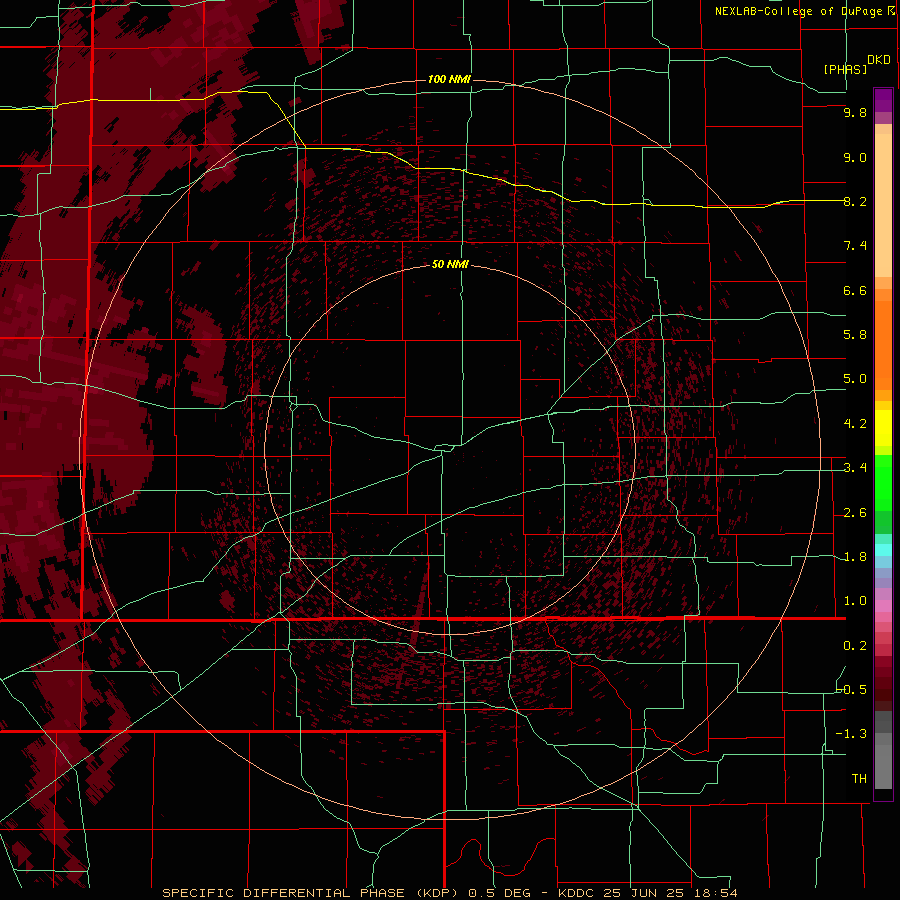Viewport: 900px width, 900px height.
Task: Select the DKD label above the color scale
Action: click(x=878, y=60)
